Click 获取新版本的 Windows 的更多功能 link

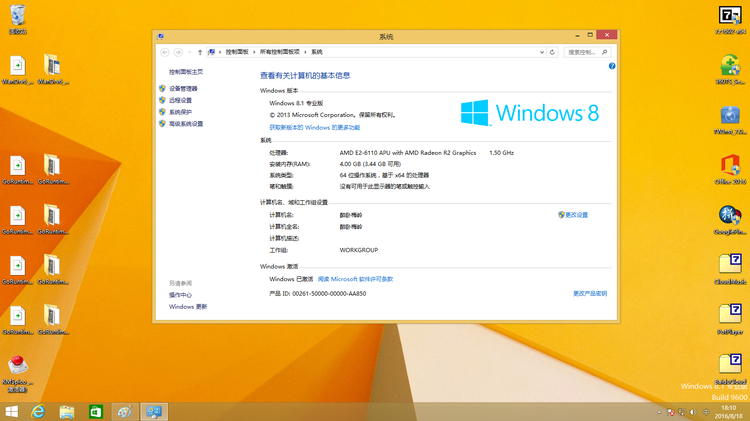pyautogui.click(x=314, y=127)
